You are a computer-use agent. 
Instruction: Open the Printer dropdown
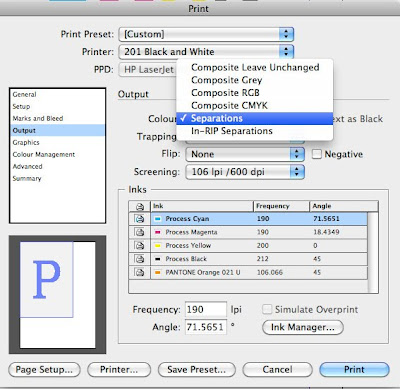[206, 52]
